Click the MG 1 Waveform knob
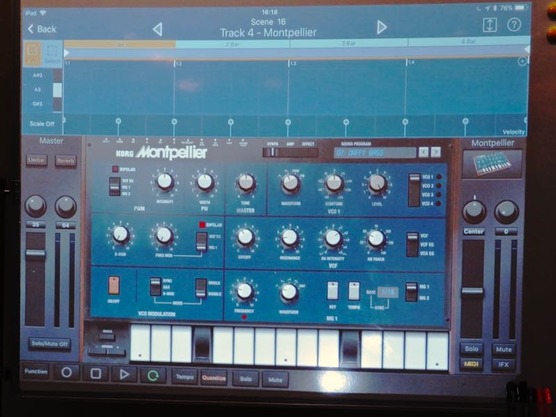Image resolution: width=556 pixels, height=417 pixels. tap(289, 292)
